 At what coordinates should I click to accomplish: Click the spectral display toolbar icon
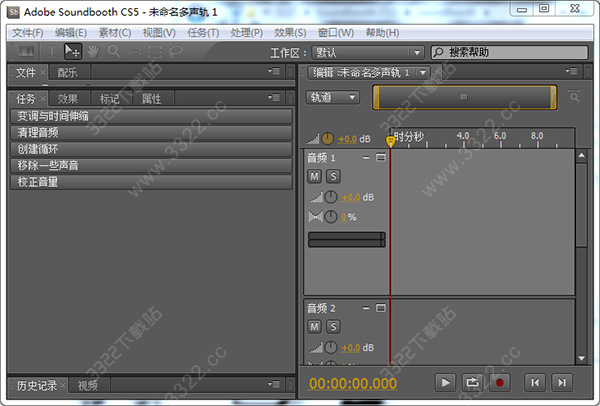26,51
